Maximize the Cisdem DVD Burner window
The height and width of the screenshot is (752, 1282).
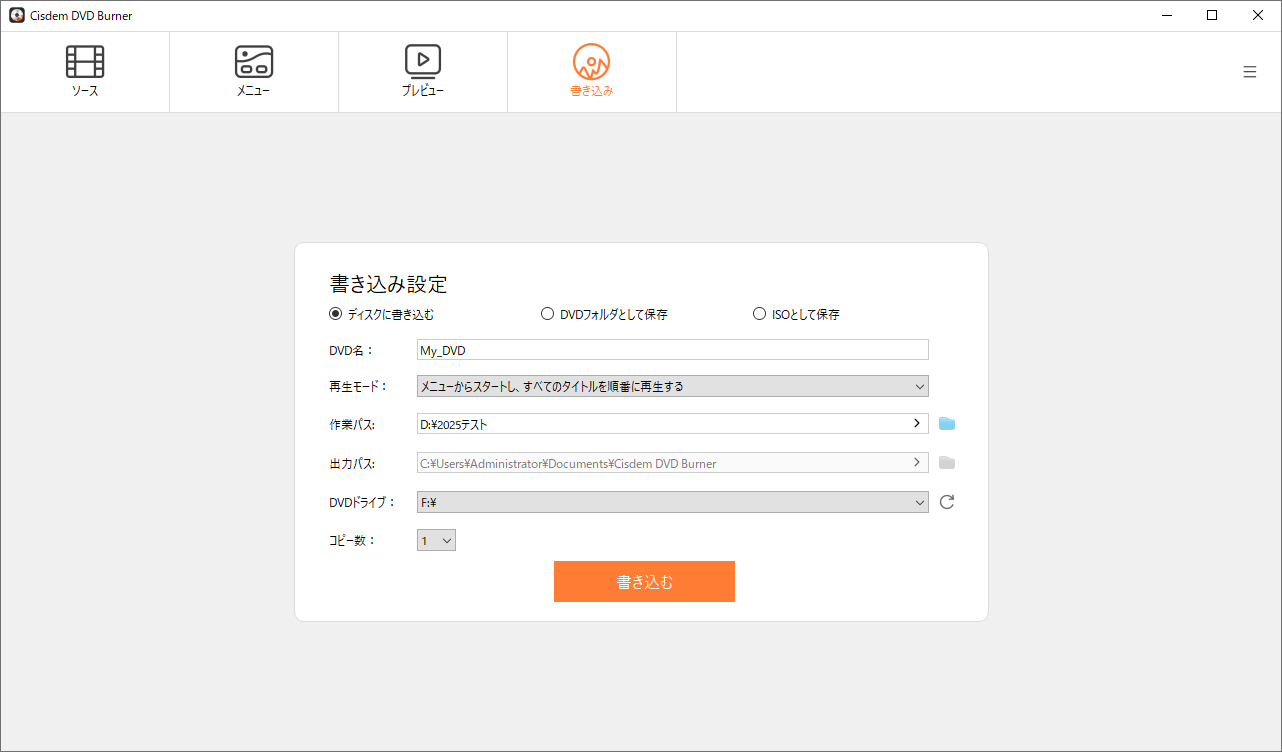[x=1212, y=15]
